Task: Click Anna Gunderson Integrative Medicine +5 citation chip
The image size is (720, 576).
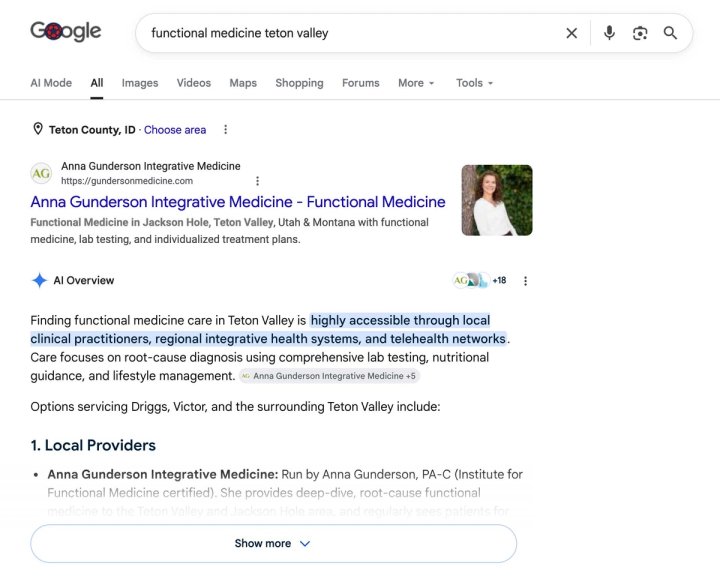Action: [x=329, y=376]
